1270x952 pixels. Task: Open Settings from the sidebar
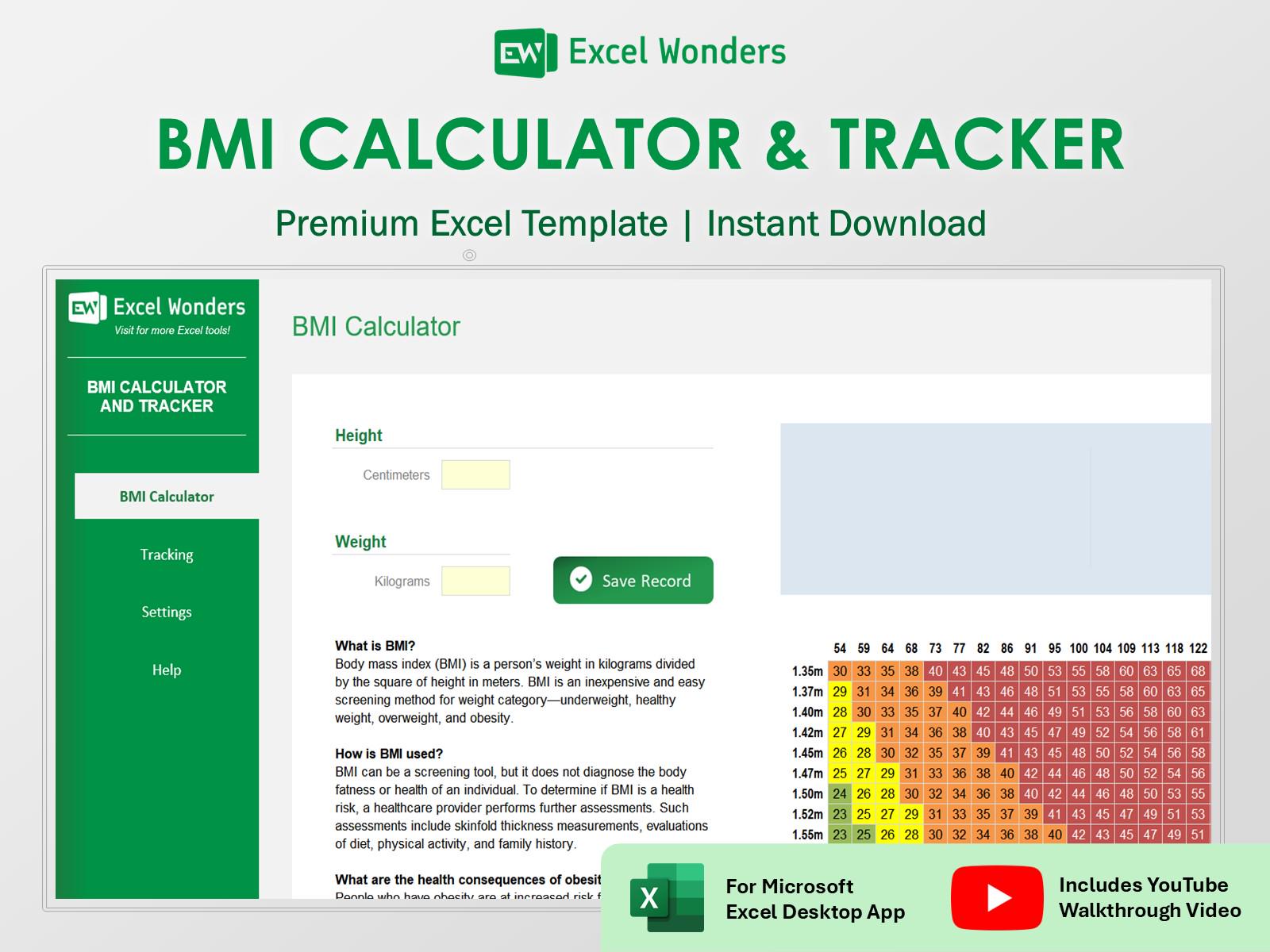coord(167,612)
